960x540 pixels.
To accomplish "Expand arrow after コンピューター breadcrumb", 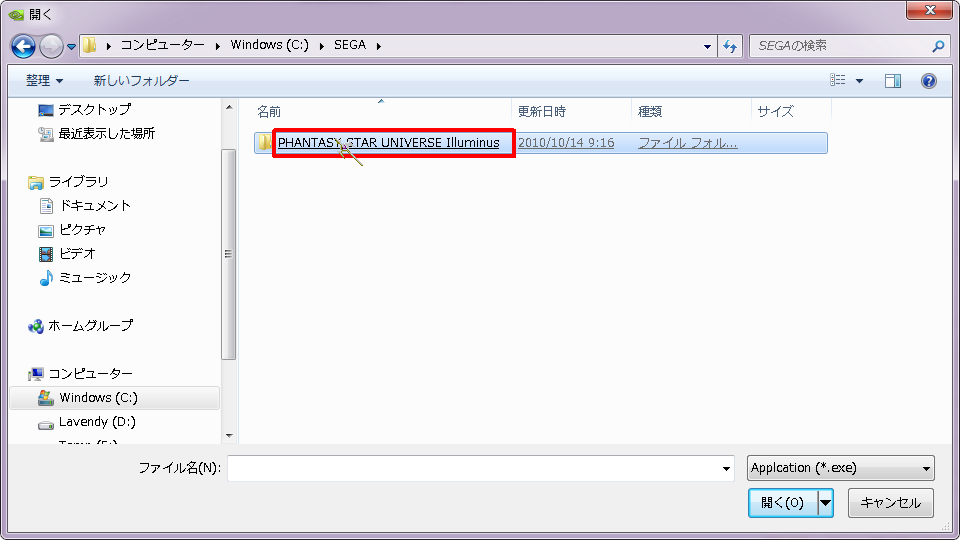I will tap(217, 46).
